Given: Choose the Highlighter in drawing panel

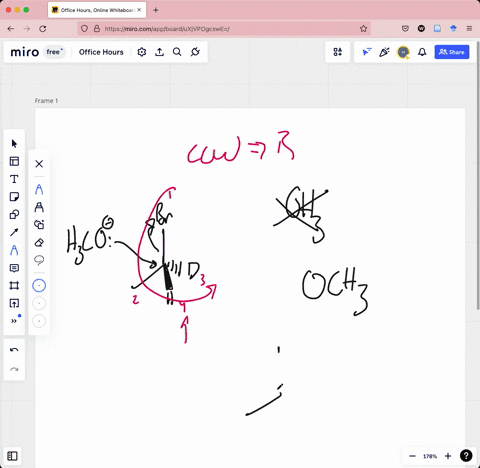Looking at the screenshot, I should [x=39, y=207].
